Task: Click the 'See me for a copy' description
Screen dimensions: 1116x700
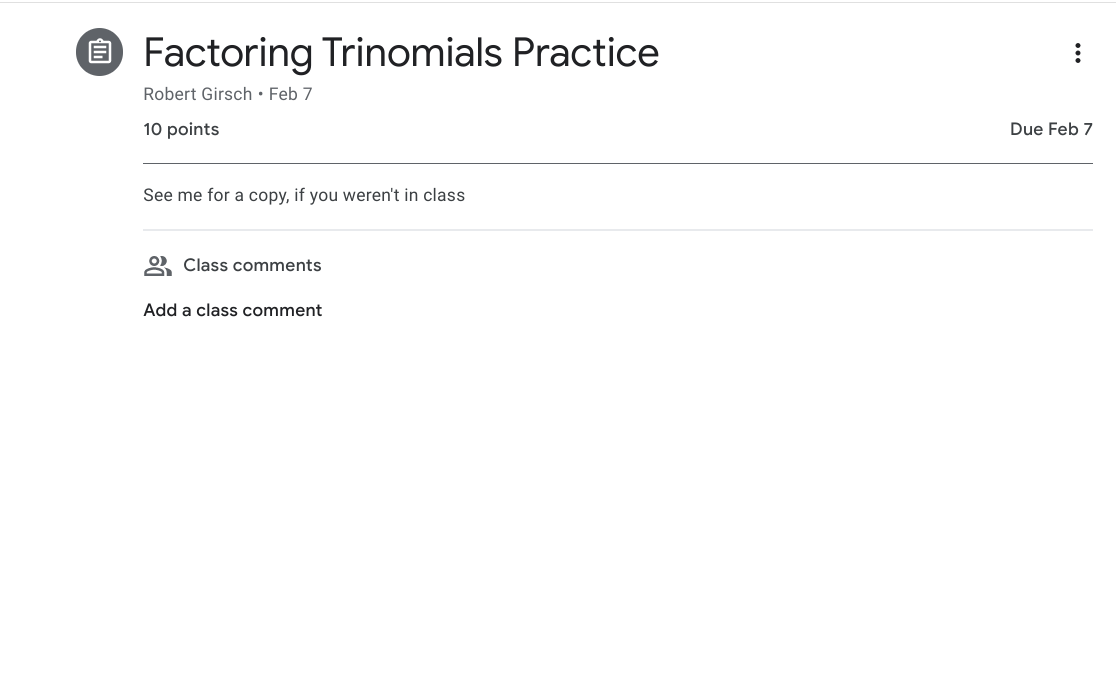Action: (x=304, y=195)
